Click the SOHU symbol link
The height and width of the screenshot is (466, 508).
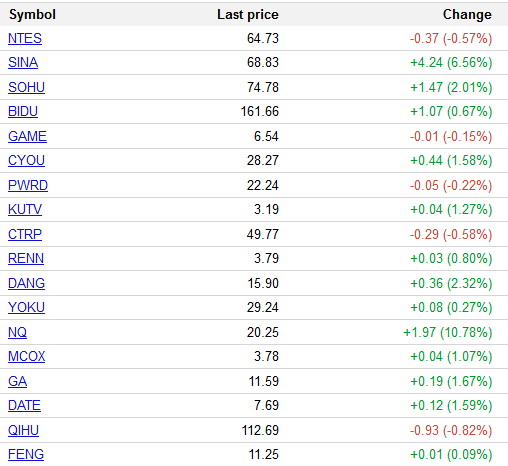pos(26,87)
